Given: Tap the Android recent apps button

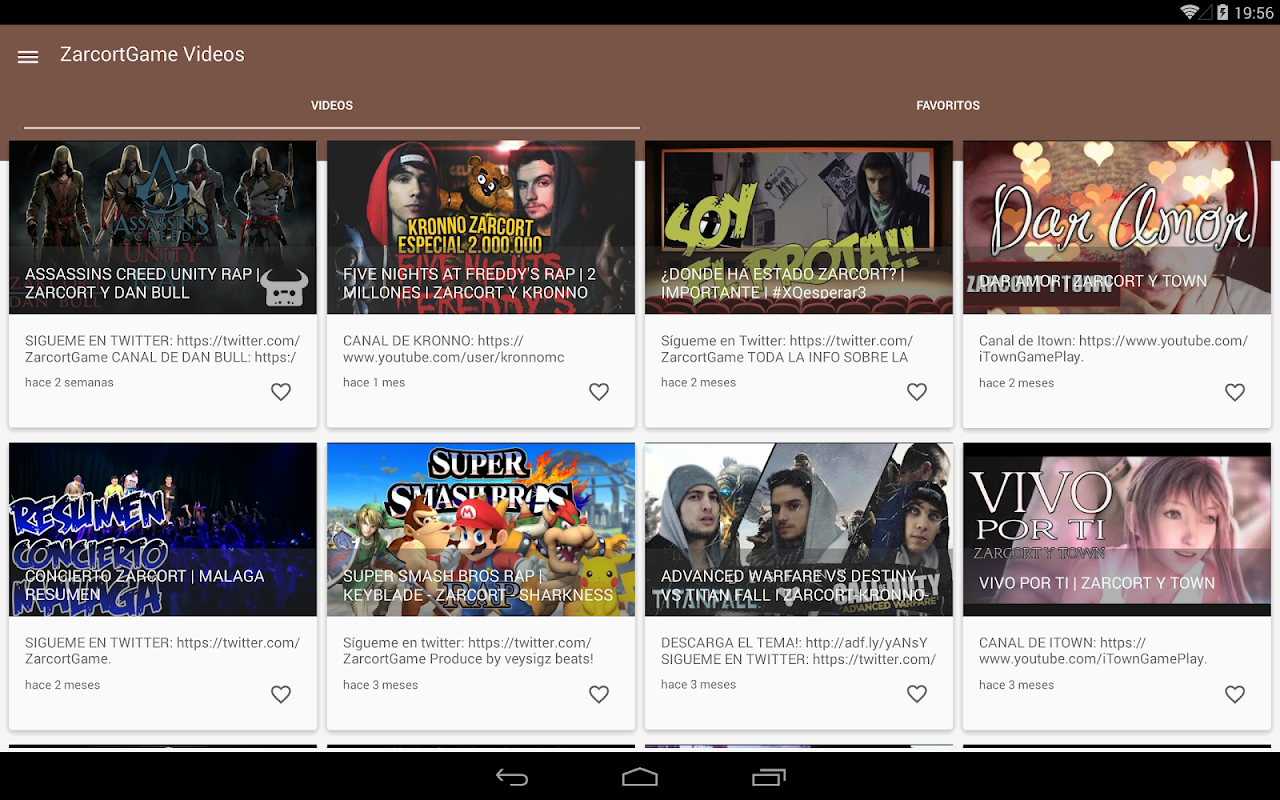Looking at the screenshot, I should point(768,777).
